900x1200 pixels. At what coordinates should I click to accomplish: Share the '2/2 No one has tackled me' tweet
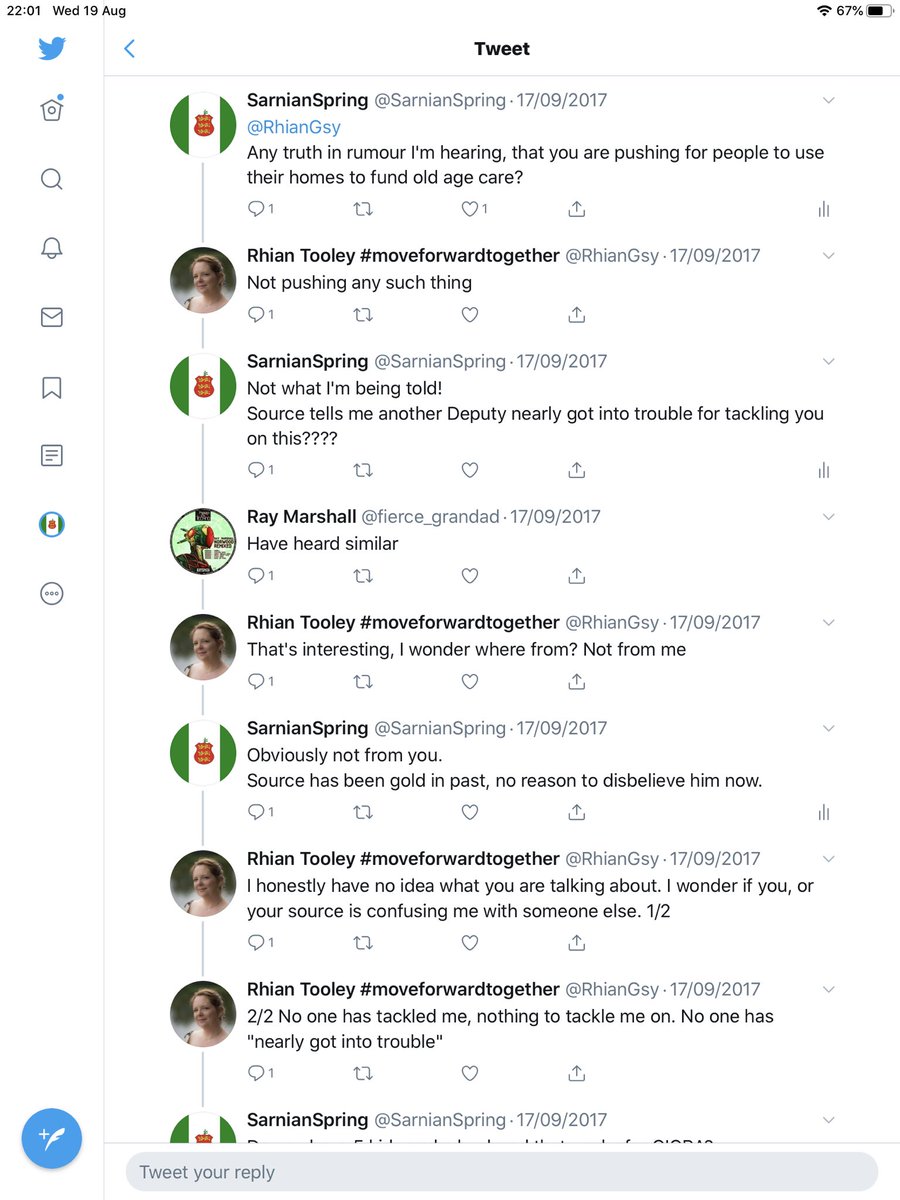[x=576, y=1073]
